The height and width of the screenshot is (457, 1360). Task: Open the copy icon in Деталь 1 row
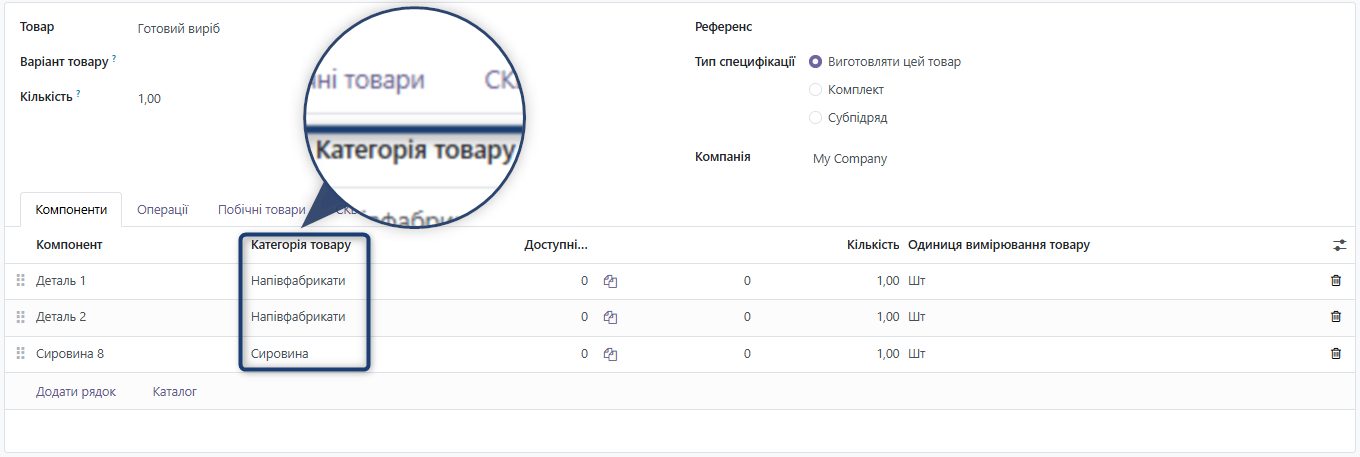(610, 281)
